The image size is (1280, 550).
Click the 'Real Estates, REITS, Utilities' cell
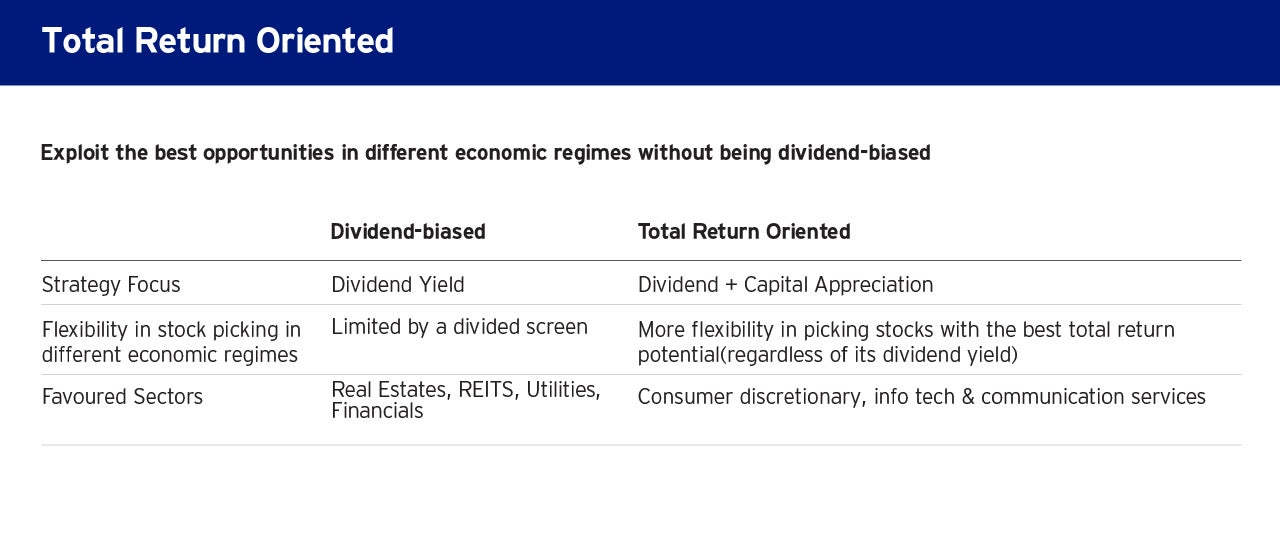(466, 400)
